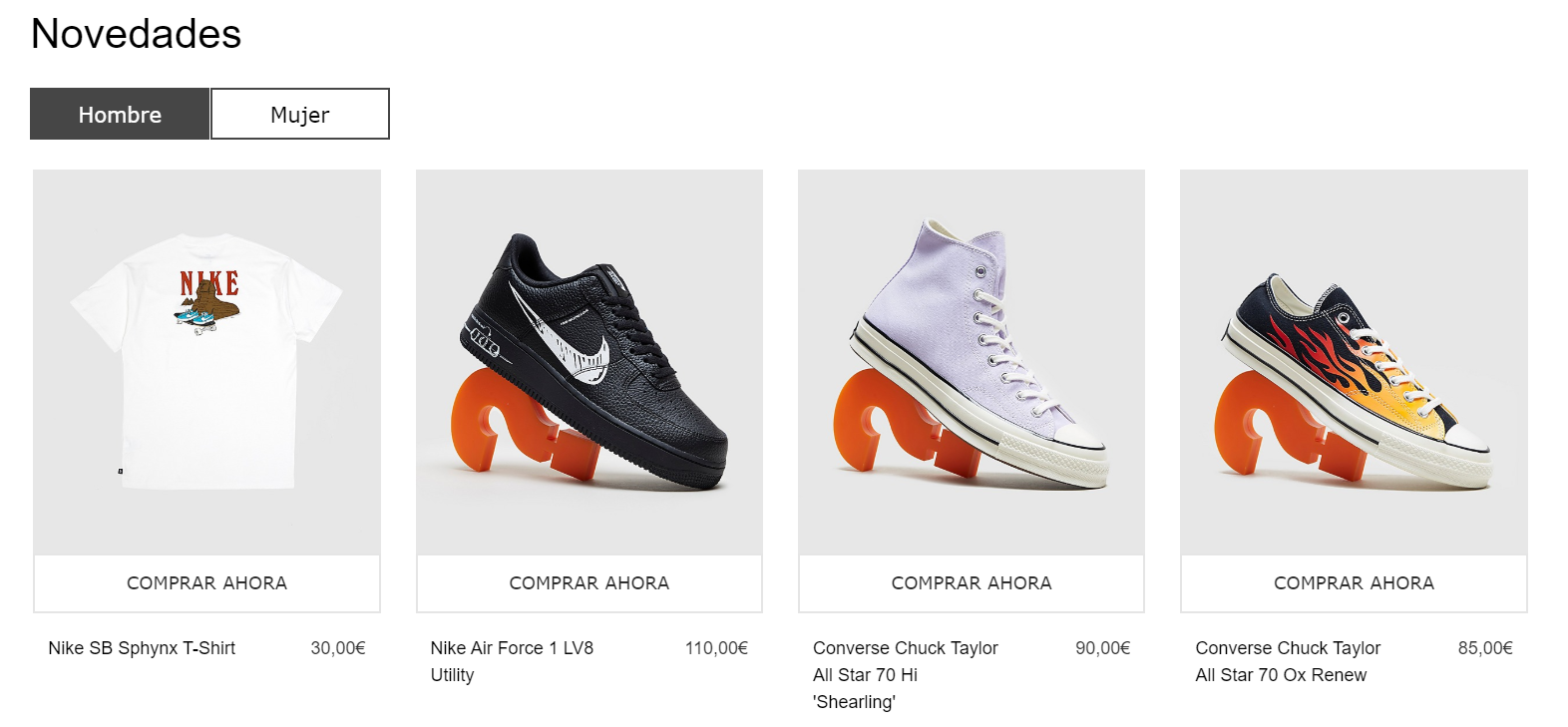Viewport: 1568px width, 727px height.
Task: Buy the Nike Air Force 1 LV8 Utility now
Action: (x=588, y=583)
